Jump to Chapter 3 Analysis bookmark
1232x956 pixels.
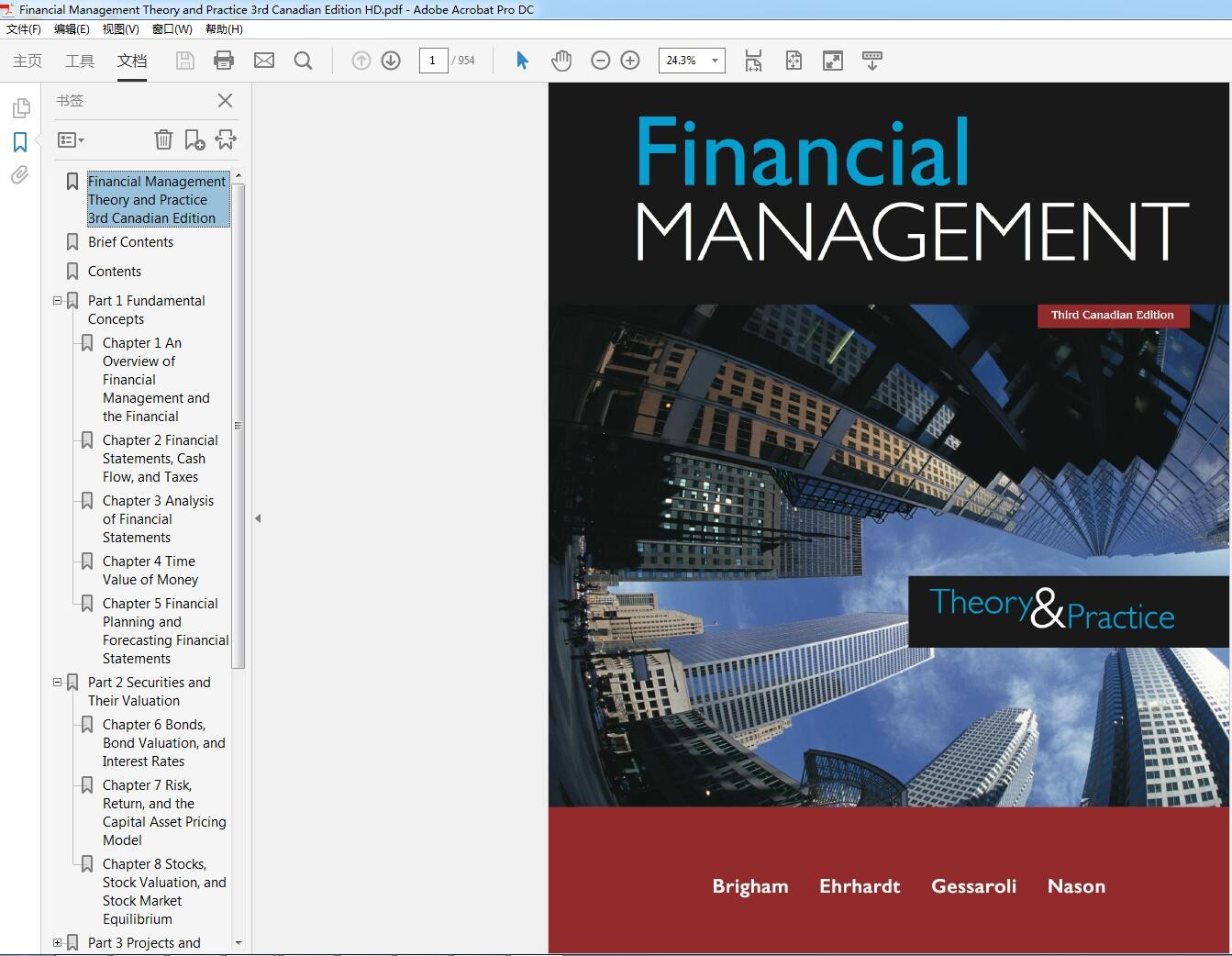pos(158,518)
